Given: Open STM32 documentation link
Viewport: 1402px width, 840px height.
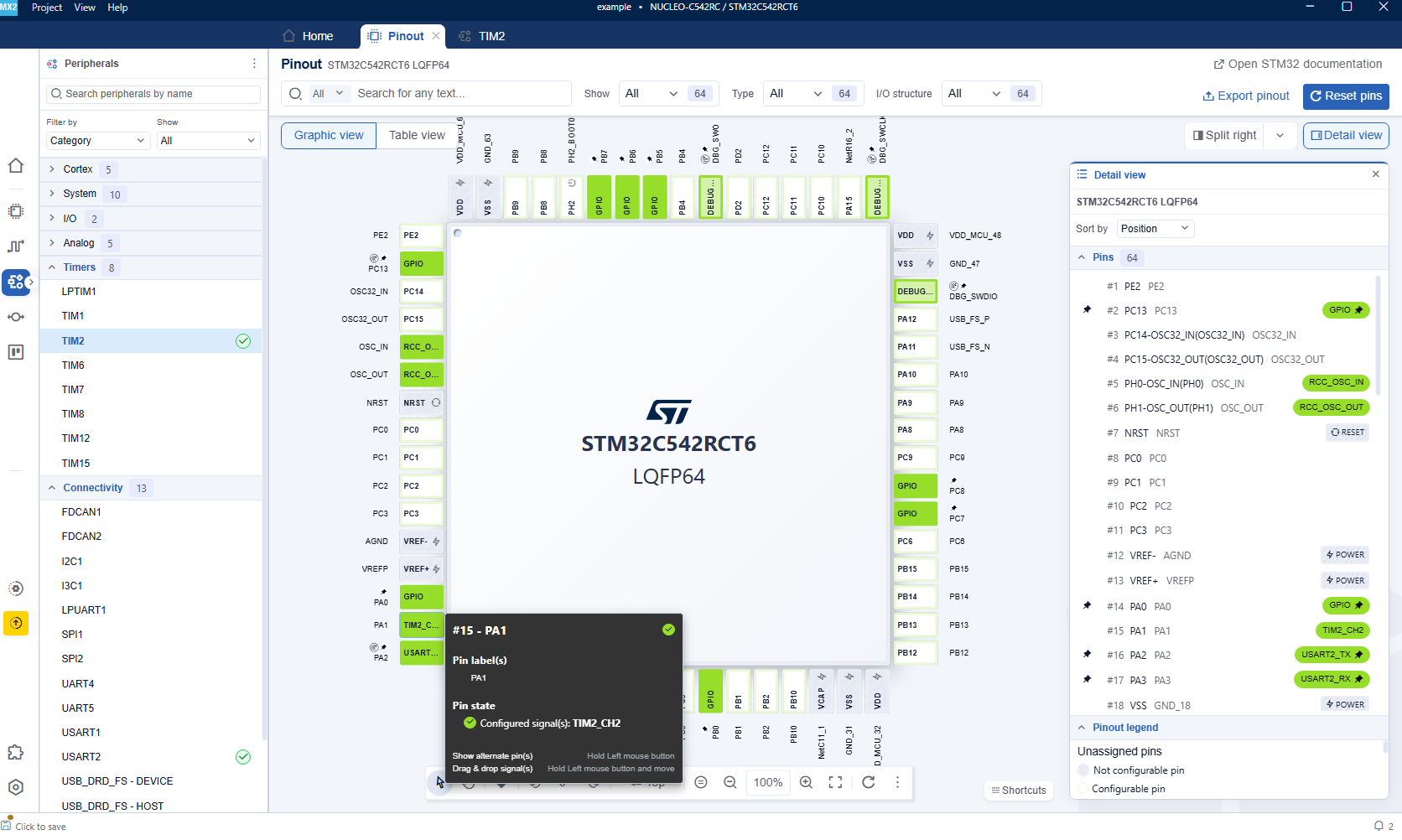Looking at the screenshot, I should (x=1298, y=64).
